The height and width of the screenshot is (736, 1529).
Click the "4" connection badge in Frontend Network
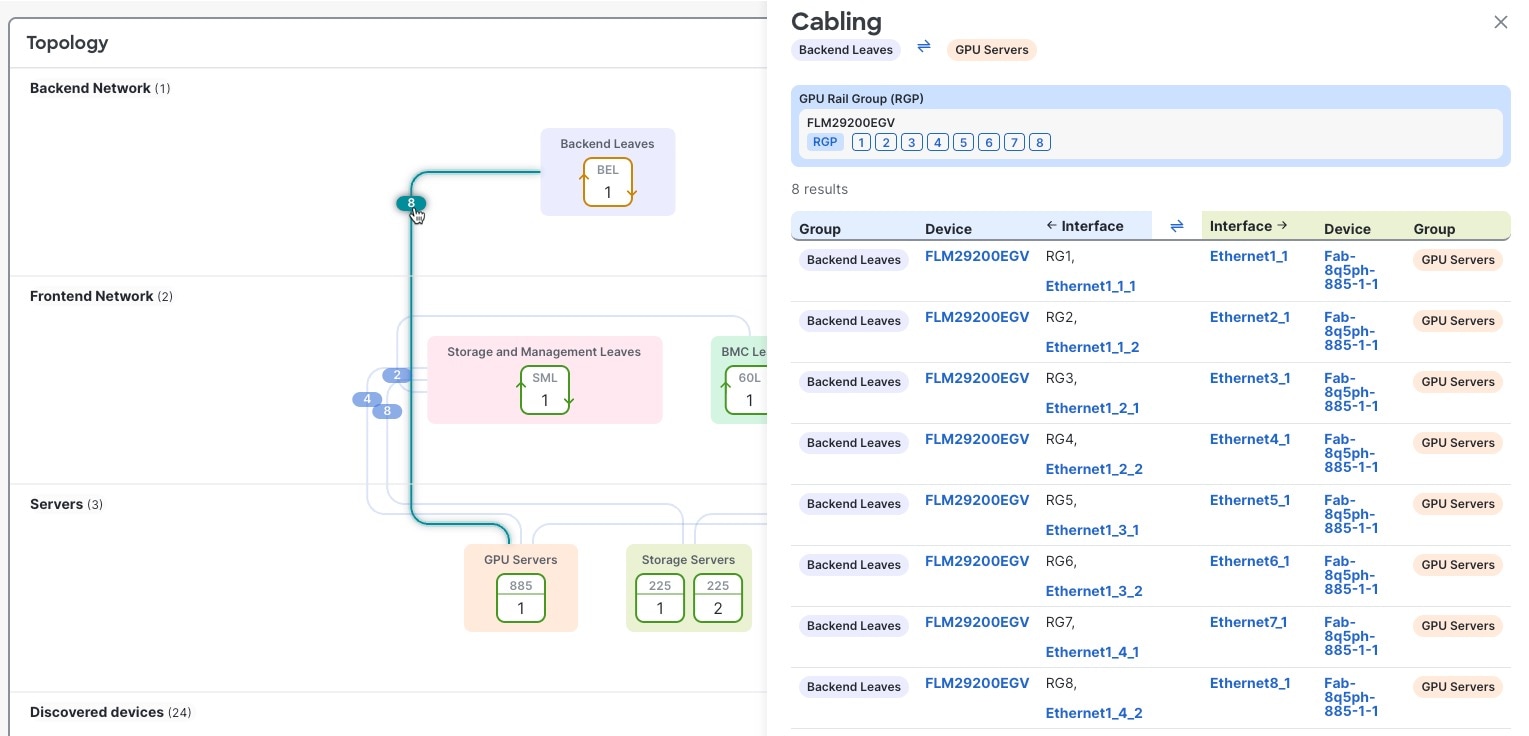click(x=367, y=399)
